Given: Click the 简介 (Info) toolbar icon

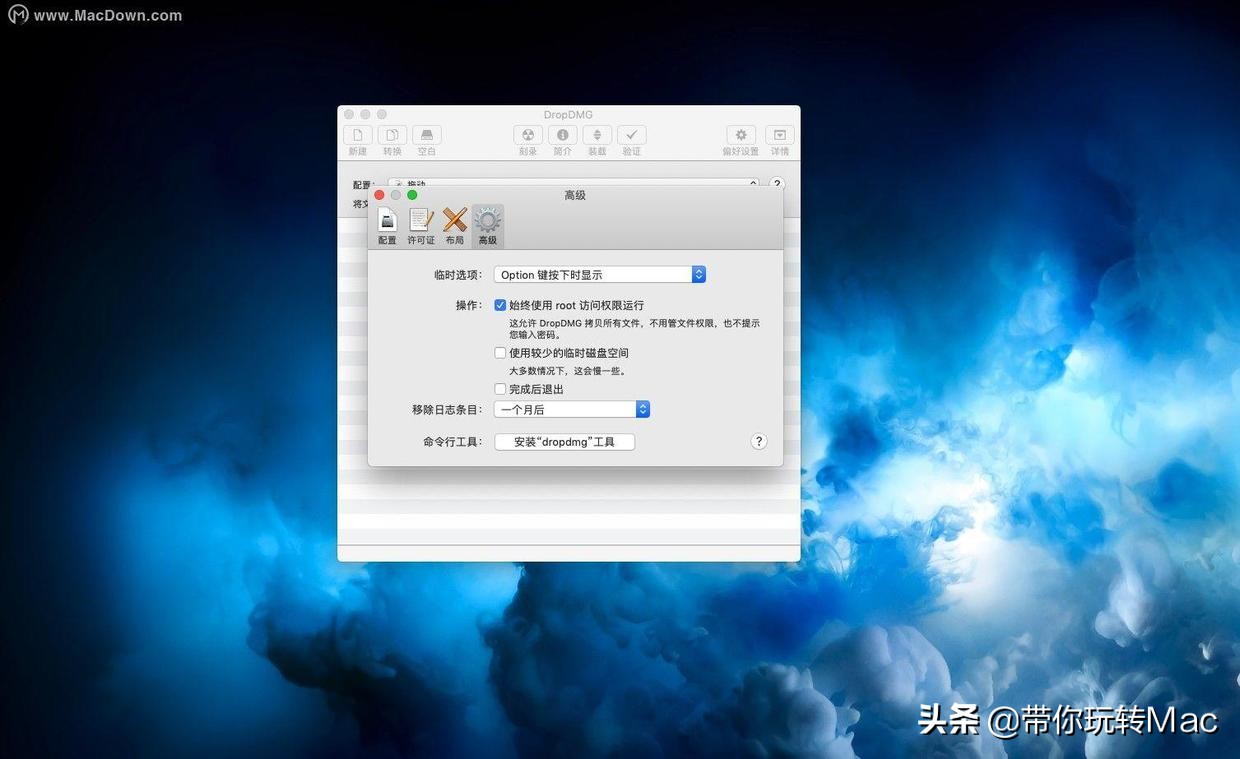Looking at the screenshot, I should pos(562,137).
